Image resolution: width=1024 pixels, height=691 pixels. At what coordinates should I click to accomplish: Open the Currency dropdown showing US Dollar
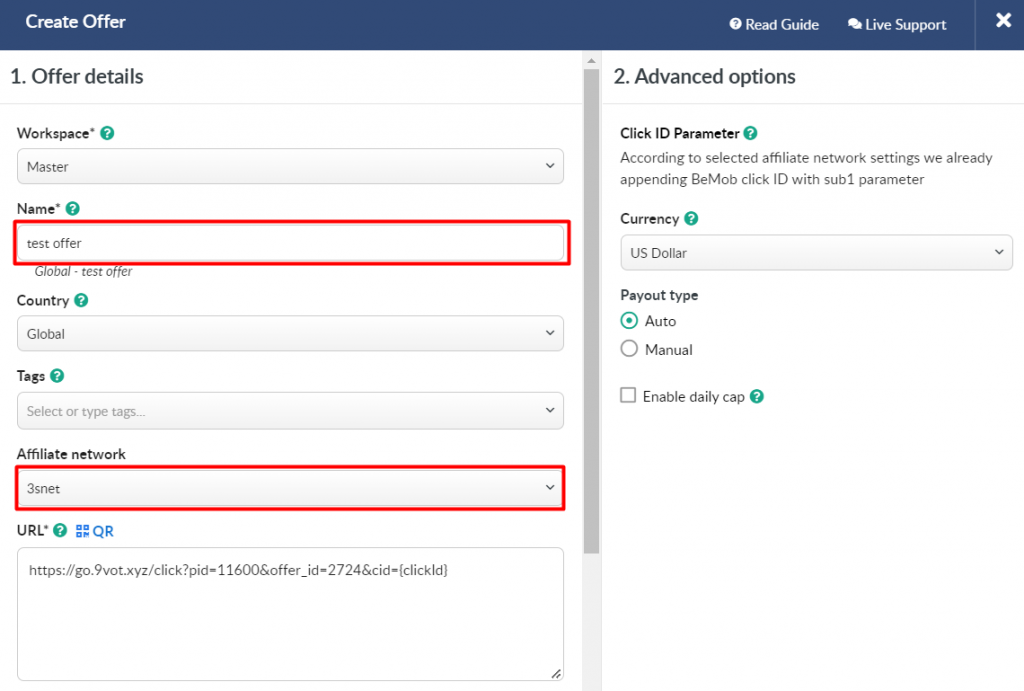pyautogui.click(x=816, y=253)
